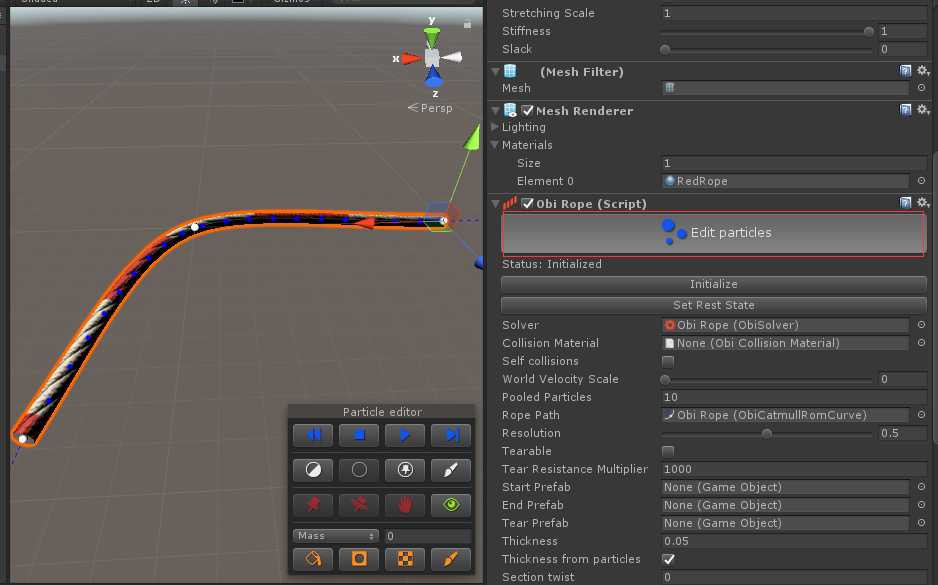Click the RedRope material field
This screenshot has width=938, height=585.
pos(785,181)
